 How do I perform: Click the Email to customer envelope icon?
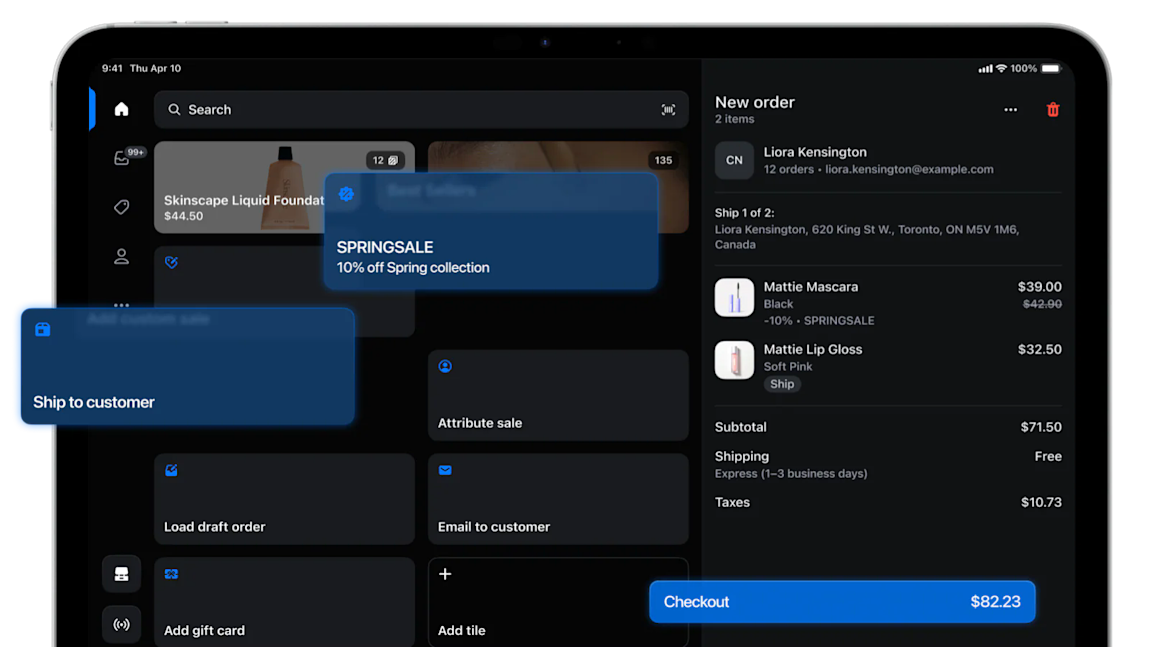point(445,470)
